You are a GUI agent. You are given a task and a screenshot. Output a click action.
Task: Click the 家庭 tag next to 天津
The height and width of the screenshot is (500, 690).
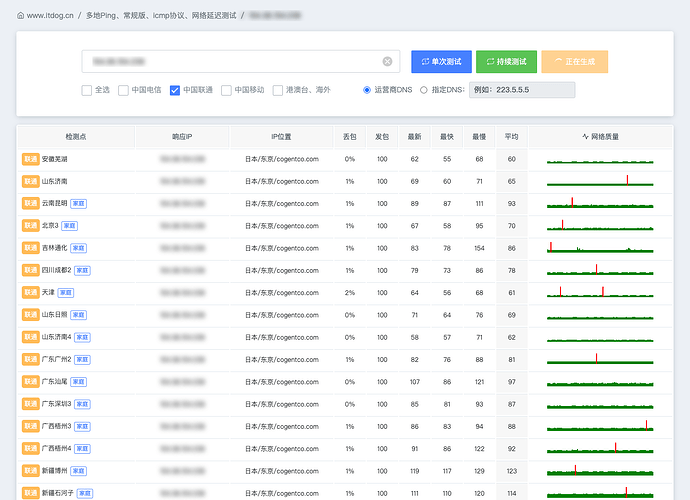point(66,293)
